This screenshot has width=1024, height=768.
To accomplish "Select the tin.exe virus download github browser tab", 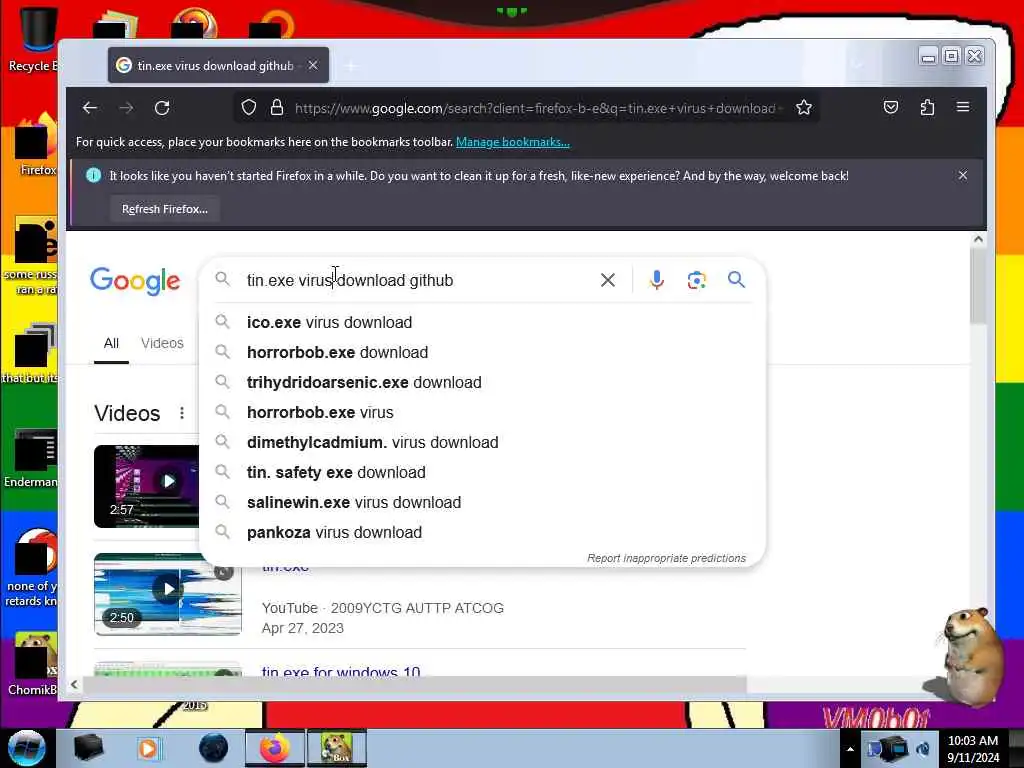I will point(218,65).
